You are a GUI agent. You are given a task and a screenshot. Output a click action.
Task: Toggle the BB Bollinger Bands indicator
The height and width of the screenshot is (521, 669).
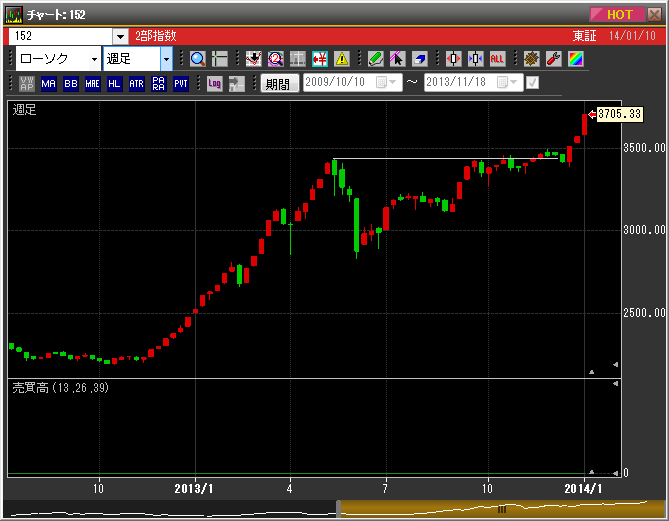point(71,84)
